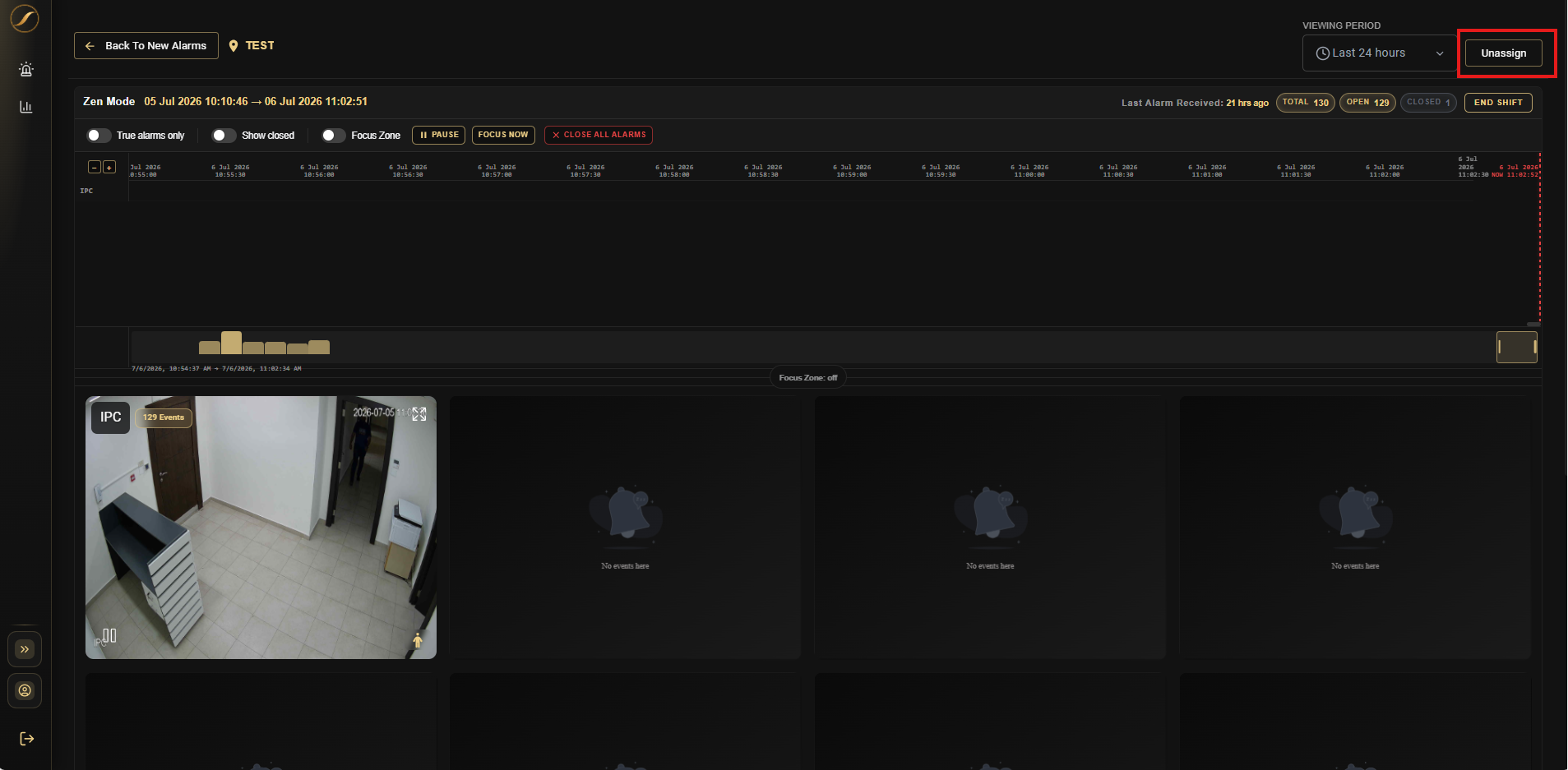
Task: Pause the IPC camera video
Action: tap(109, 635)
